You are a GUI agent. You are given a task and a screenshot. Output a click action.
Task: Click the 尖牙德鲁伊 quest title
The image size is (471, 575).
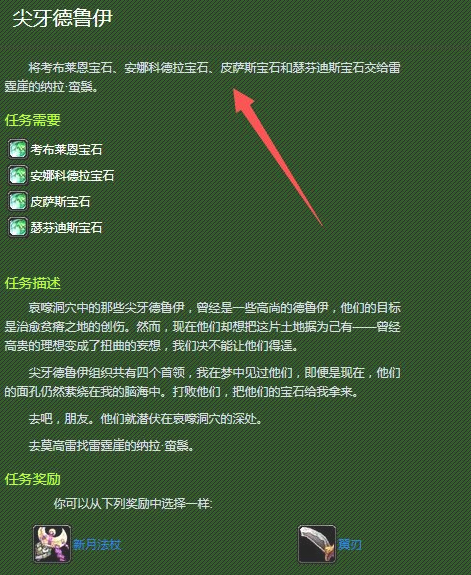(x=62, y=18)
